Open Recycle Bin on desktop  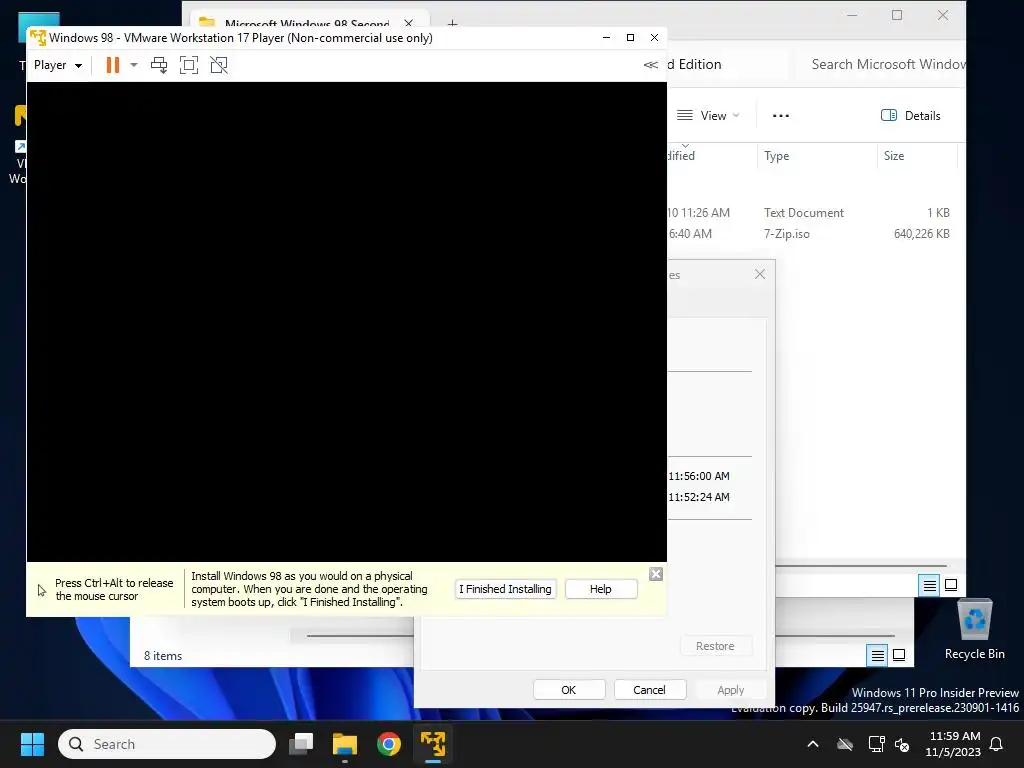click(x=974, y=630)
